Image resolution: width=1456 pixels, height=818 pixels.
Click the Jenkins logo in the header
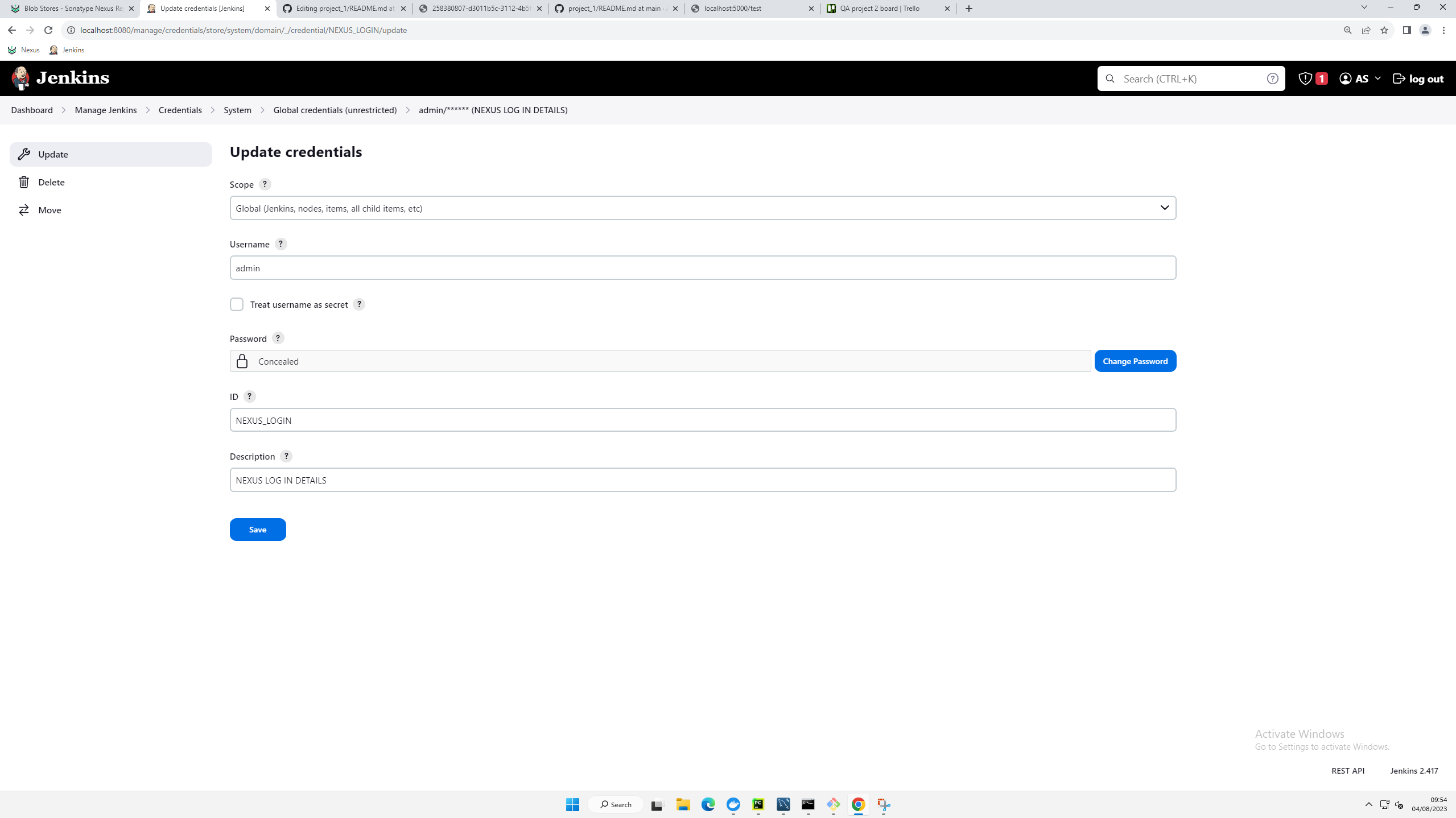coord(20,78)
